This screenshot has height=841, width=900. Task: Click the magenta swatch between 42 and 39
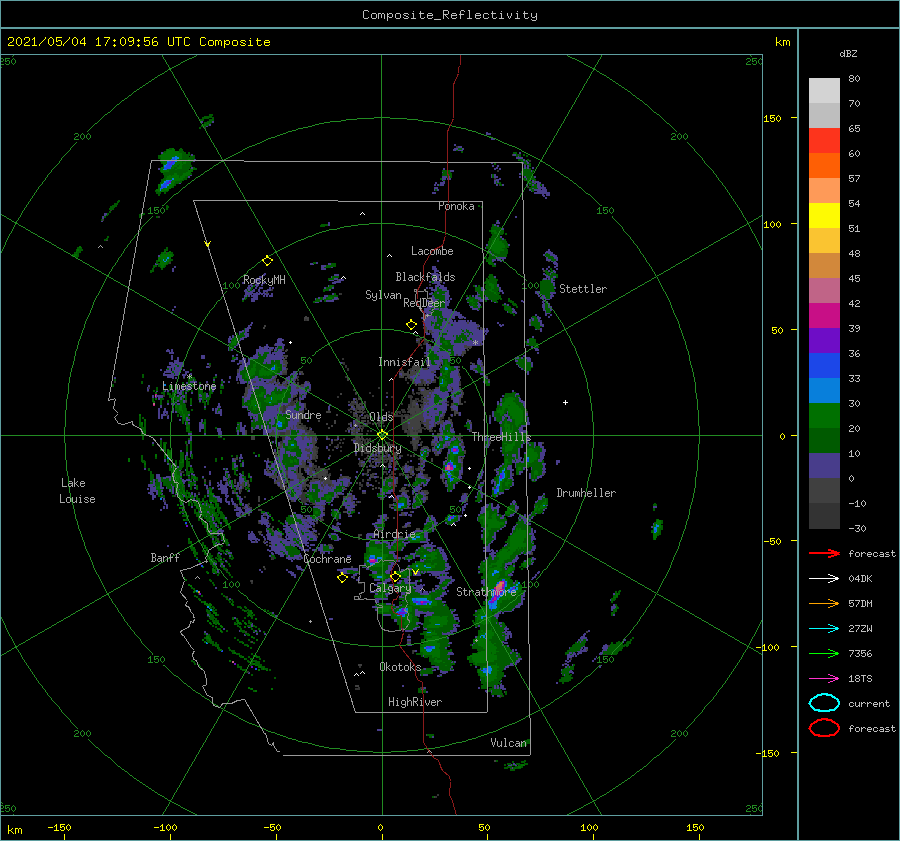point(824,315)
